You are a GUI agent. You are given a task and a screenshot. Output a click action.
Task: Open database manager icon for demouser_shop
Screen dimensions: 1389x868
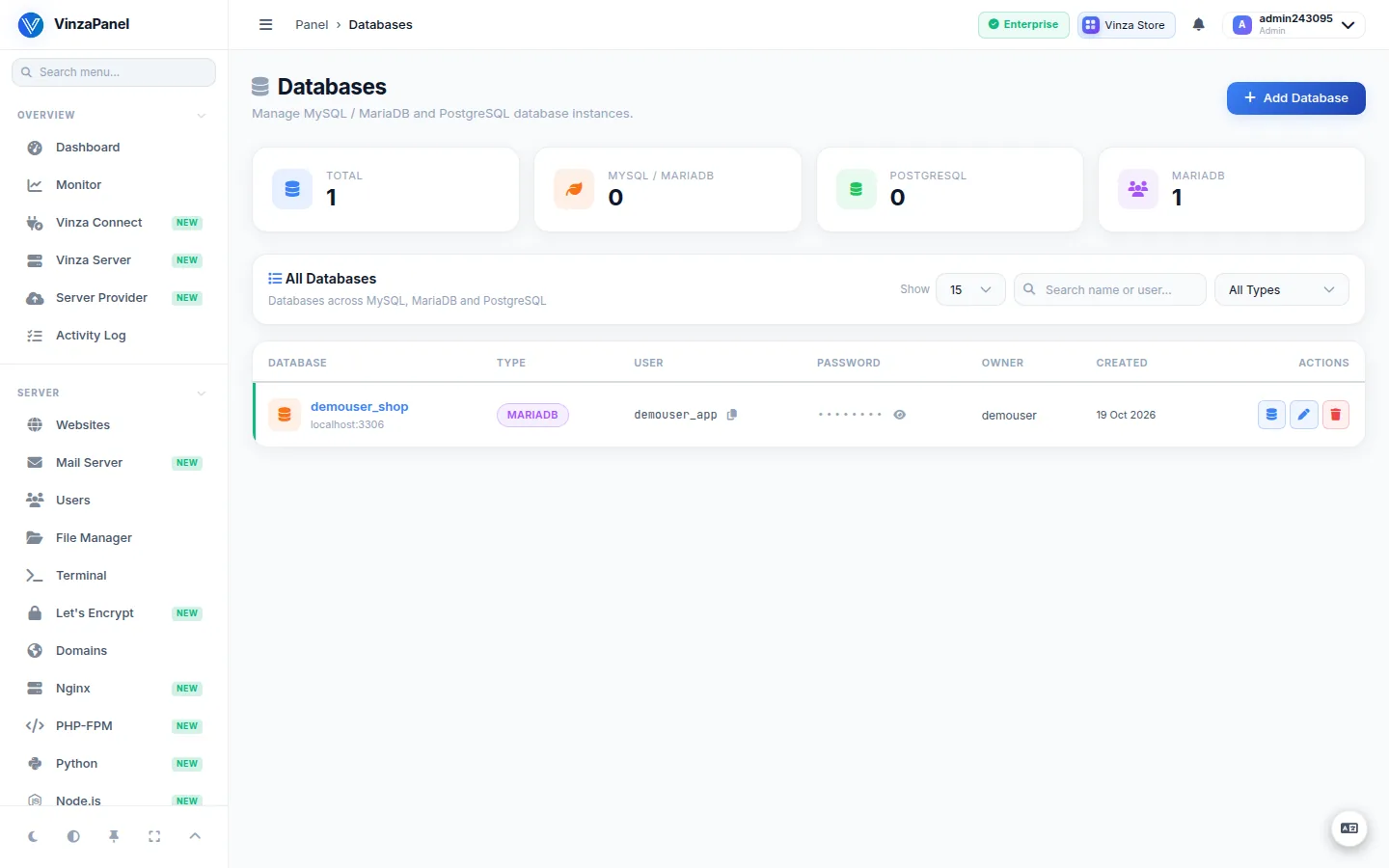point(1271,415)
